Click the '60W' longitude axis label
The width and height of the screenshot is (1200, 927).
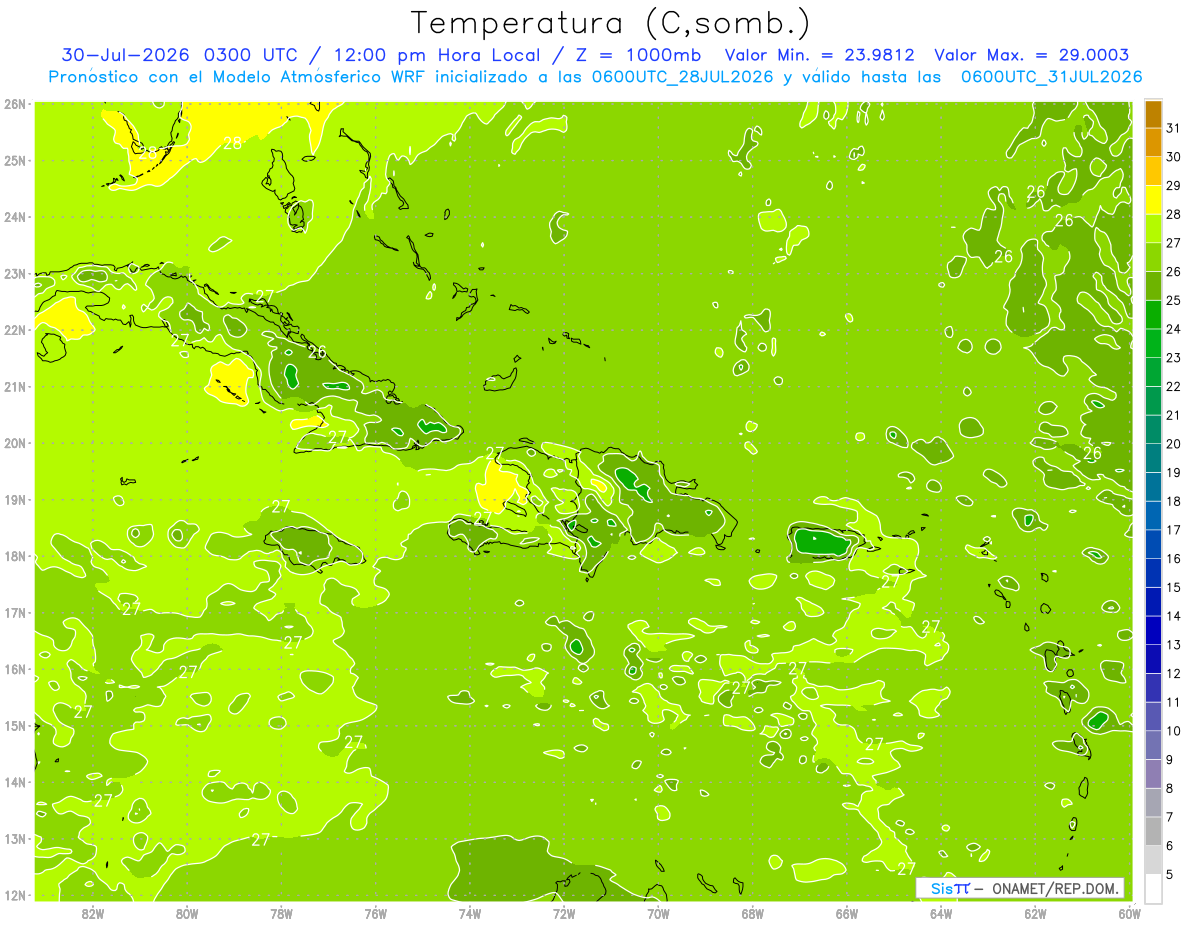tap(1129, 913)
